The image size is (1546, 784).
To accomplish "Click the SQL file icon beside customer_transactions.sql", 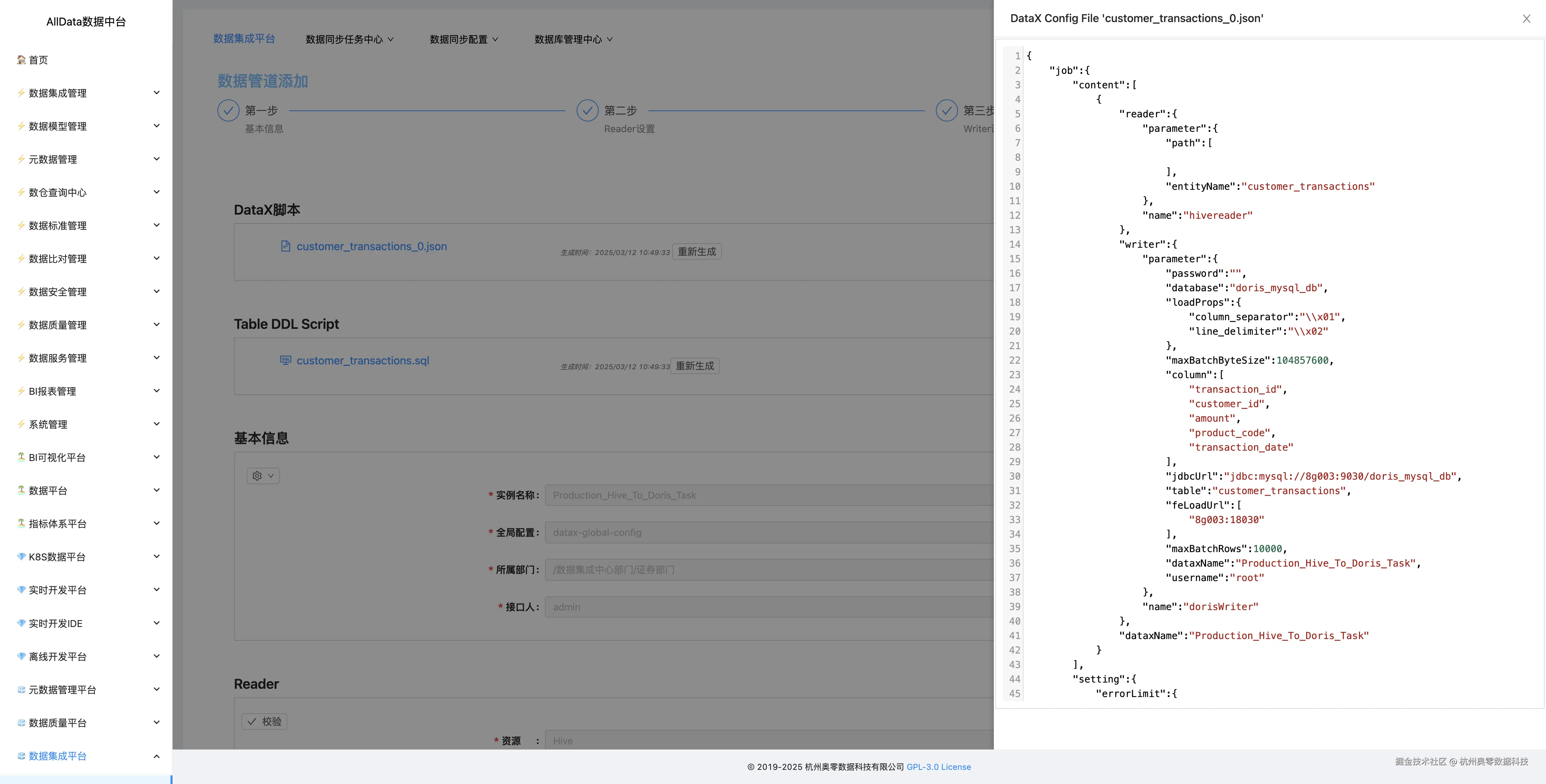I will point(286,360).
